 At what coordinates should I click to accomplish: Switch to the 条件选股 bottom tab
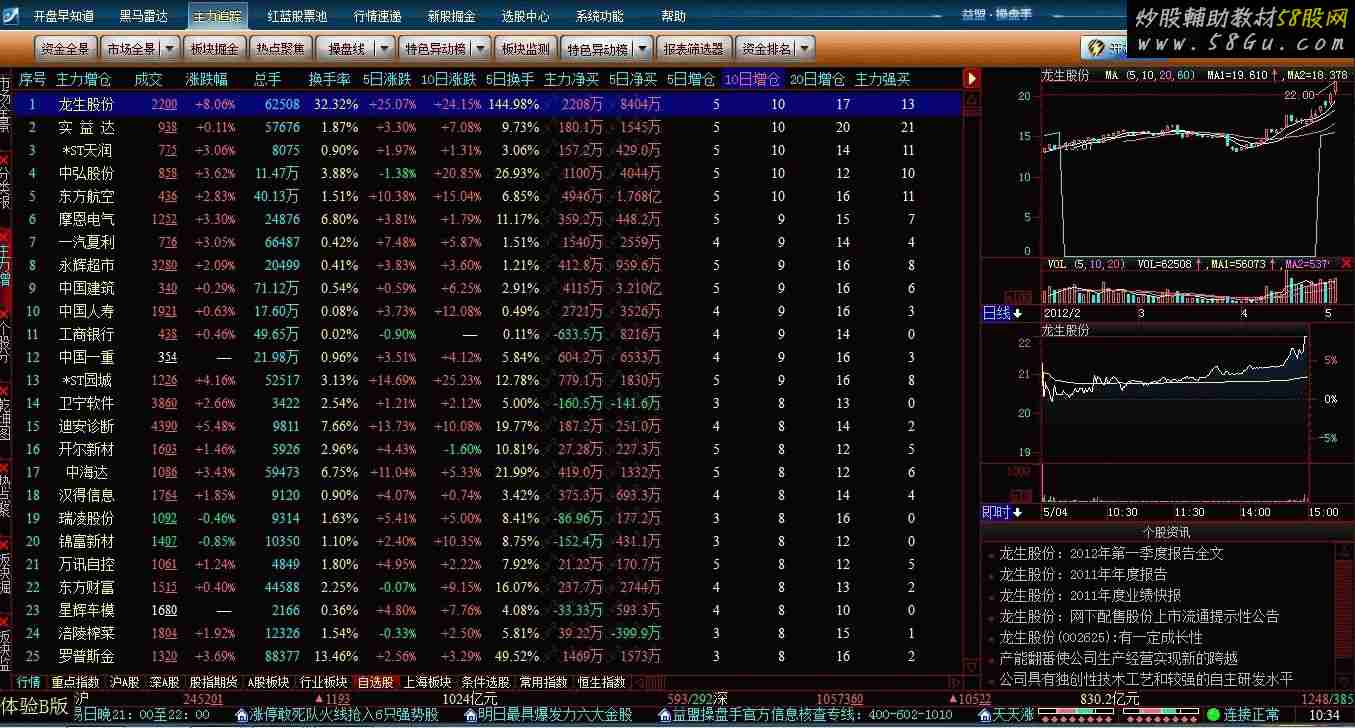point(486,682)
